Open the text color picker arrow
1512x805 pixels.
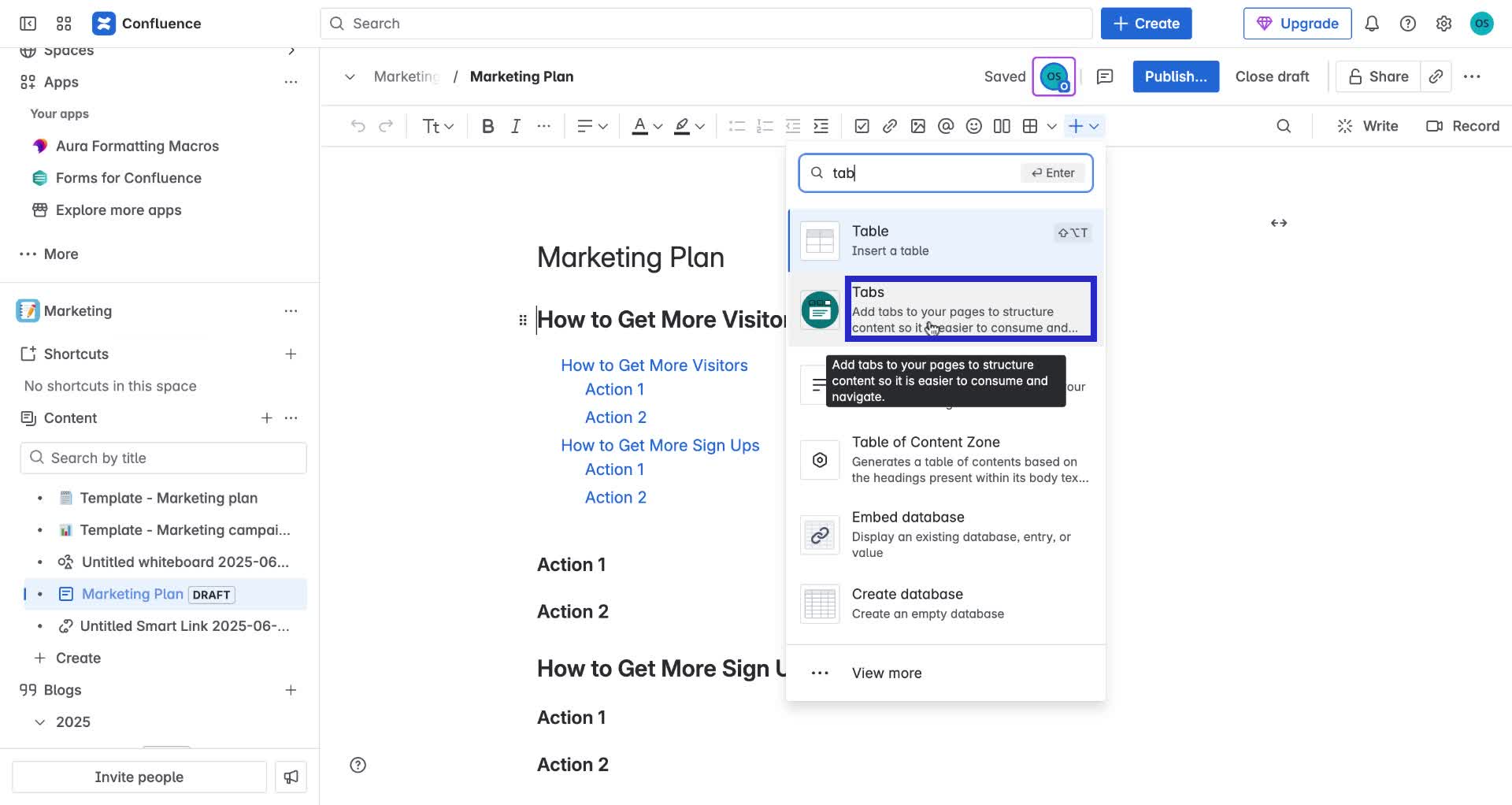(x=658, y=126)
